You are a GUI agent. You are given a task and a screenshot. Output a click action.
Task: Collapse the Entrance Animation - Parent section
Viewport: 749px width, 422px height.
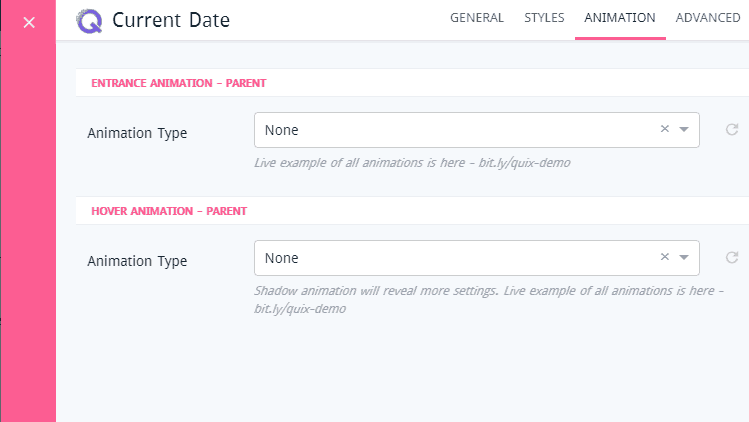[x=179, y=83]
